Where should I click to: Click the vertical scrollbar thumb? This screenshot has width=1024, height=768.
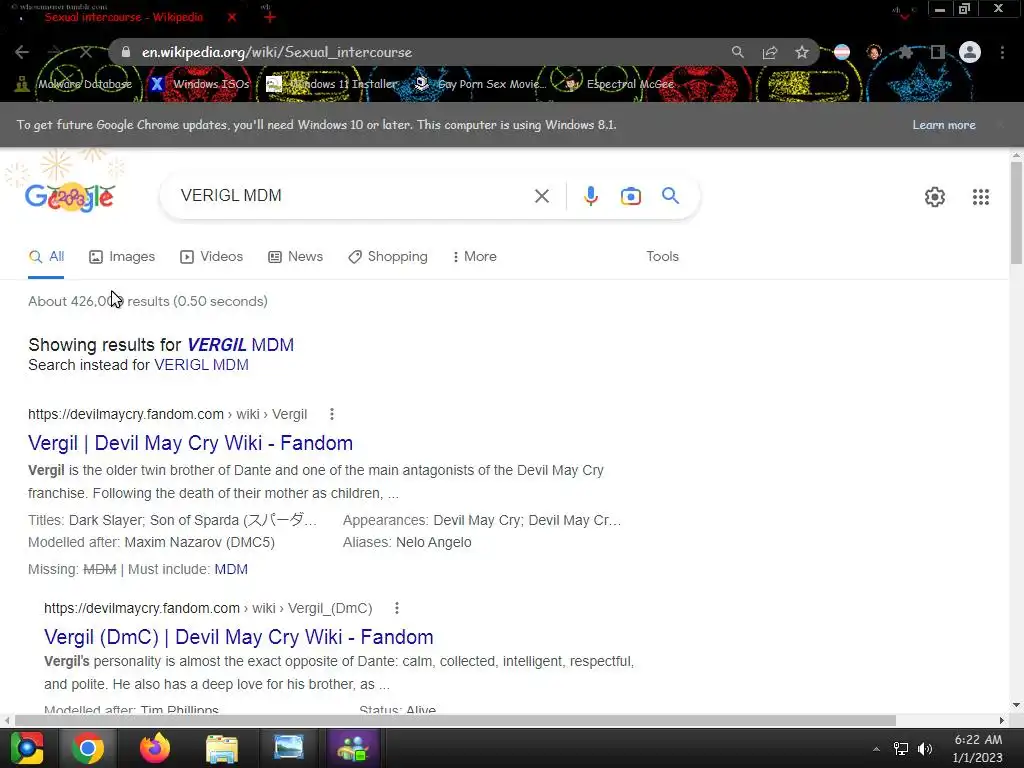[x=1016, y=212]
